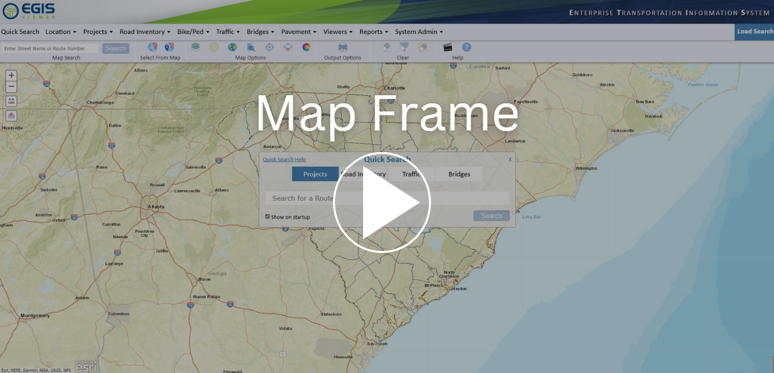Expand the Viewers dropdown menu
The height and width of the screenshot is (373, 774).
[x=338, y=32]
